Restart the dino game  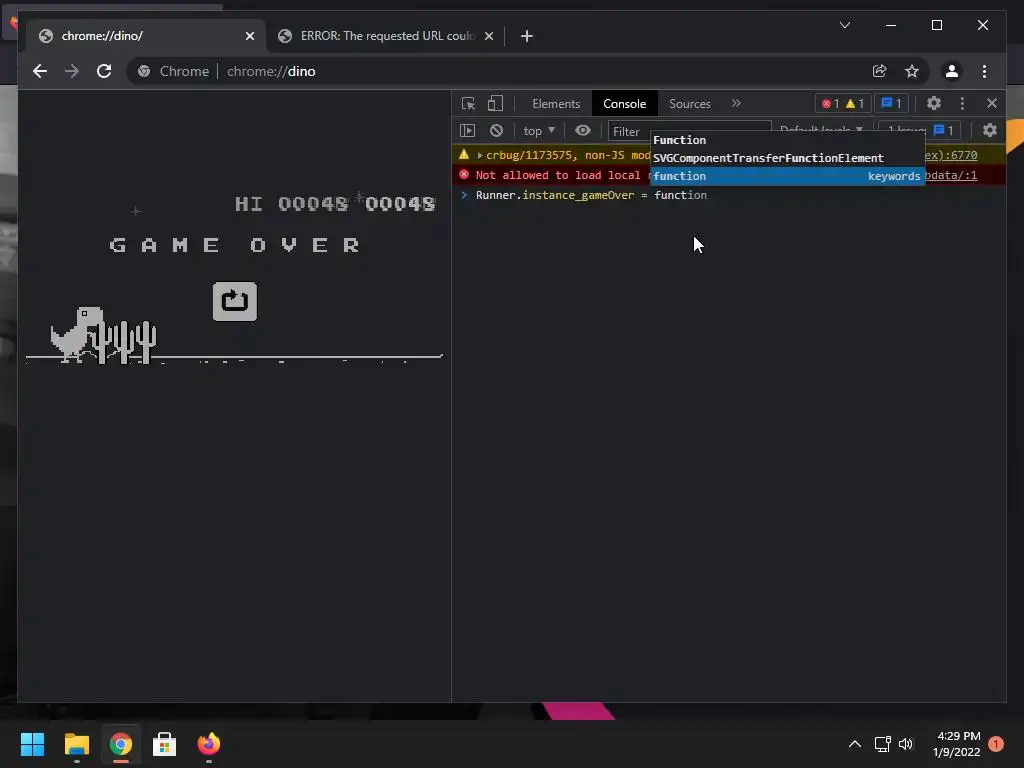[235, 301]
